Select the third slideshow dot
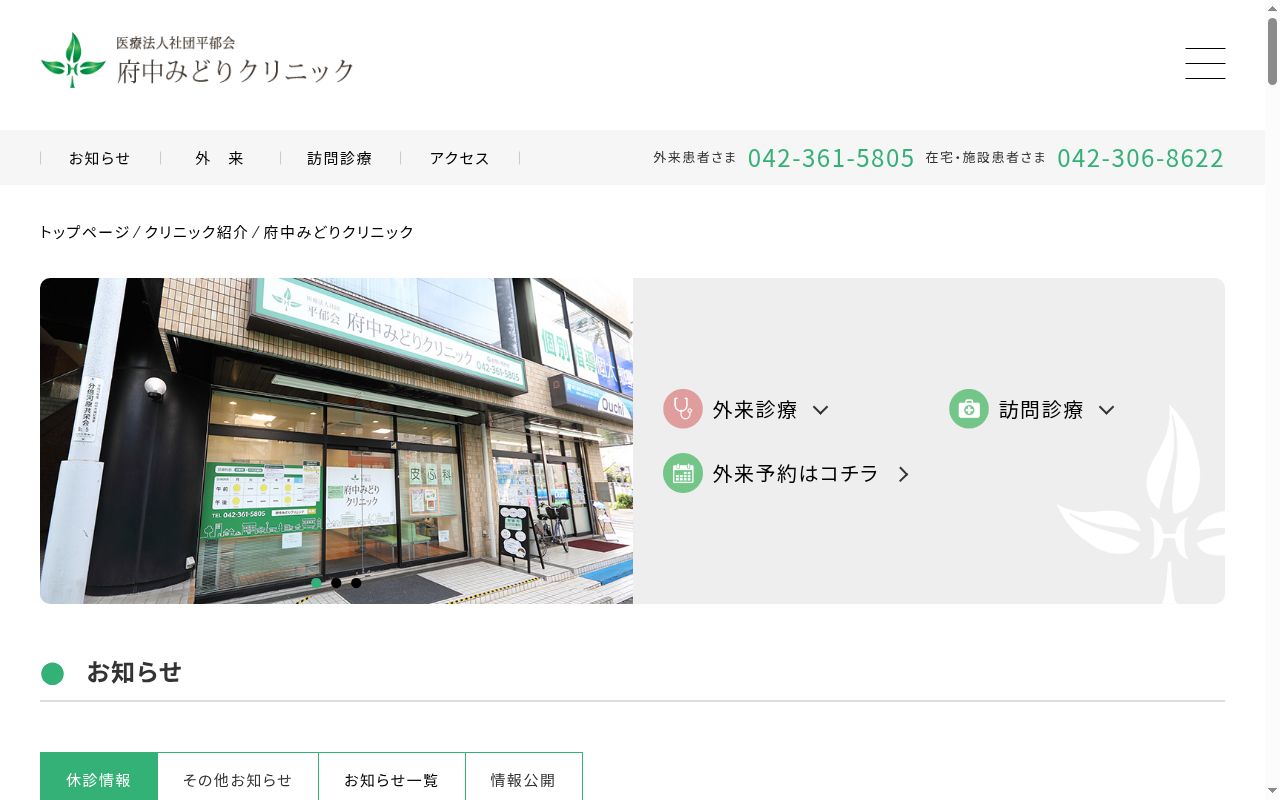This screenshot has height=800, width=1280. [x=356, y=583]
